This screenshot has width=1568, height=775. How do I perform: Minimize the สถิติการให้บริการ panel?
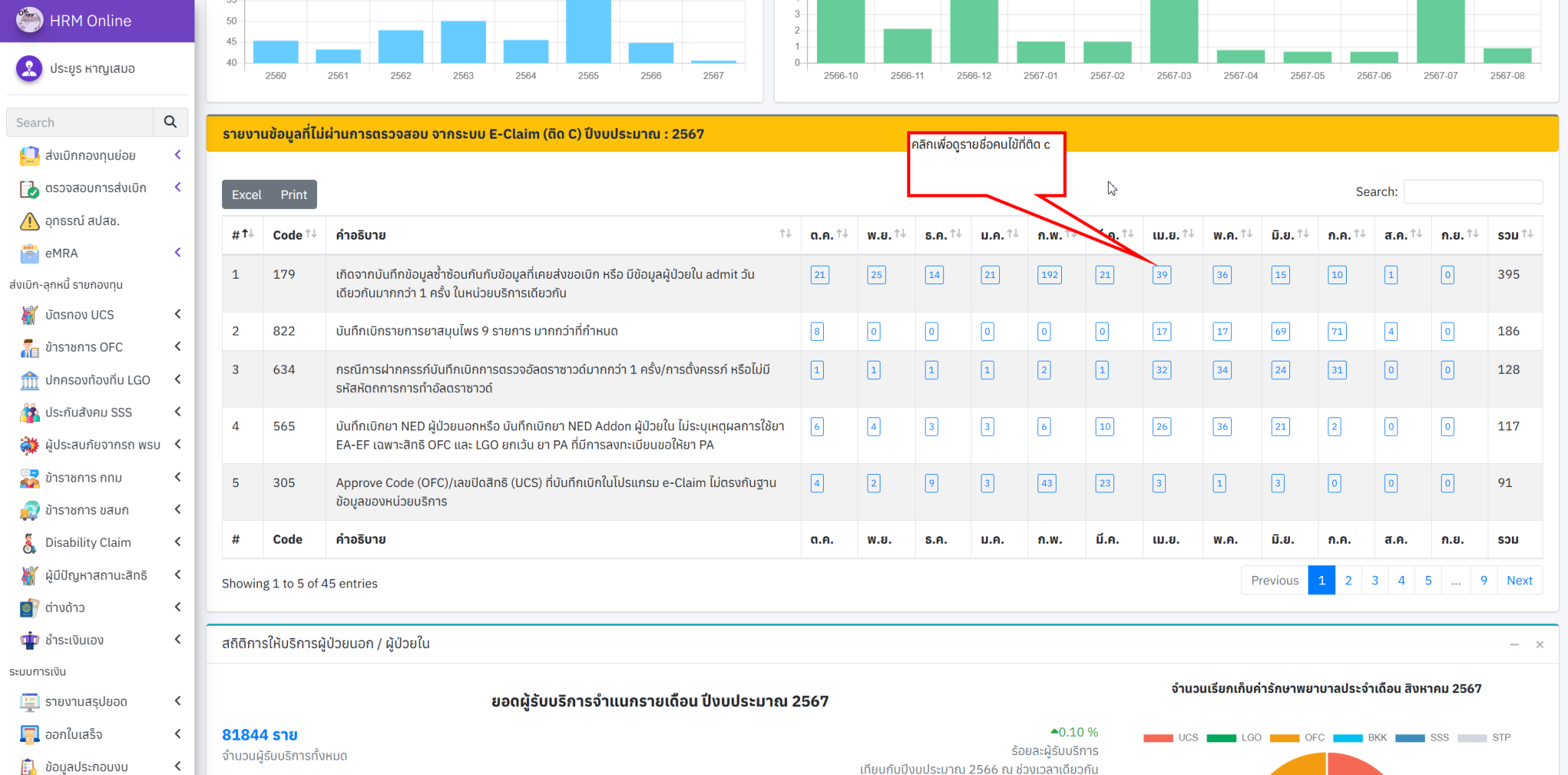(x=1514, y=645)
